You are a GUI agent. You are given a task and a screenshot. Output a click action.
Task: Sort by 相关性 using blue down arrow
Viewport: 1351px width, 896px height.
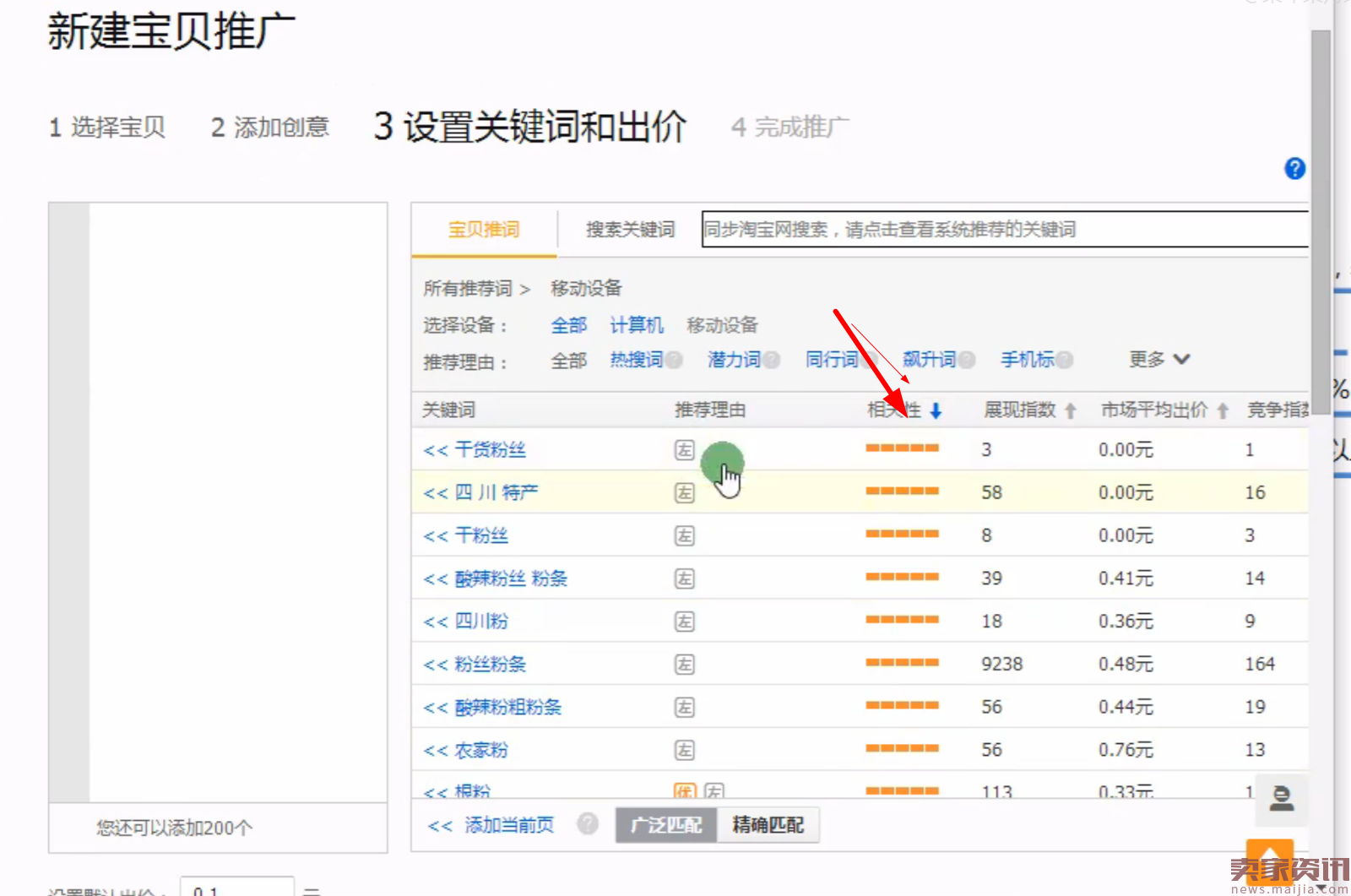[936, 411]
